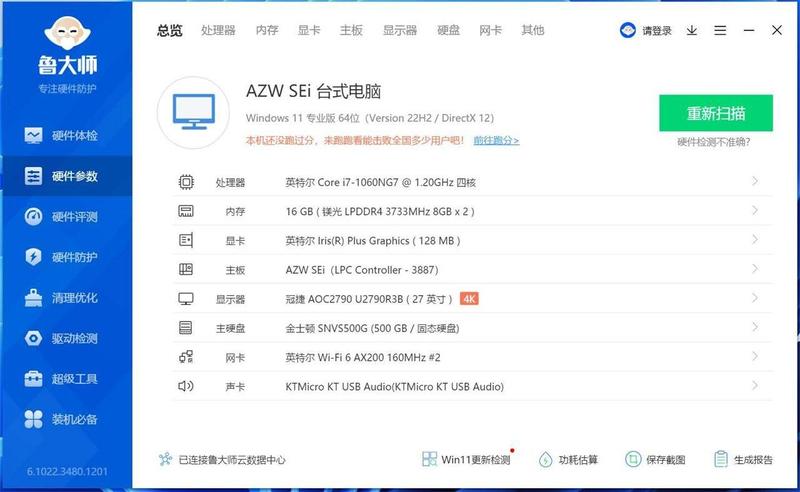
Task: Click version number 6.1022.3480.1201
Action: (x=67, y=471)
